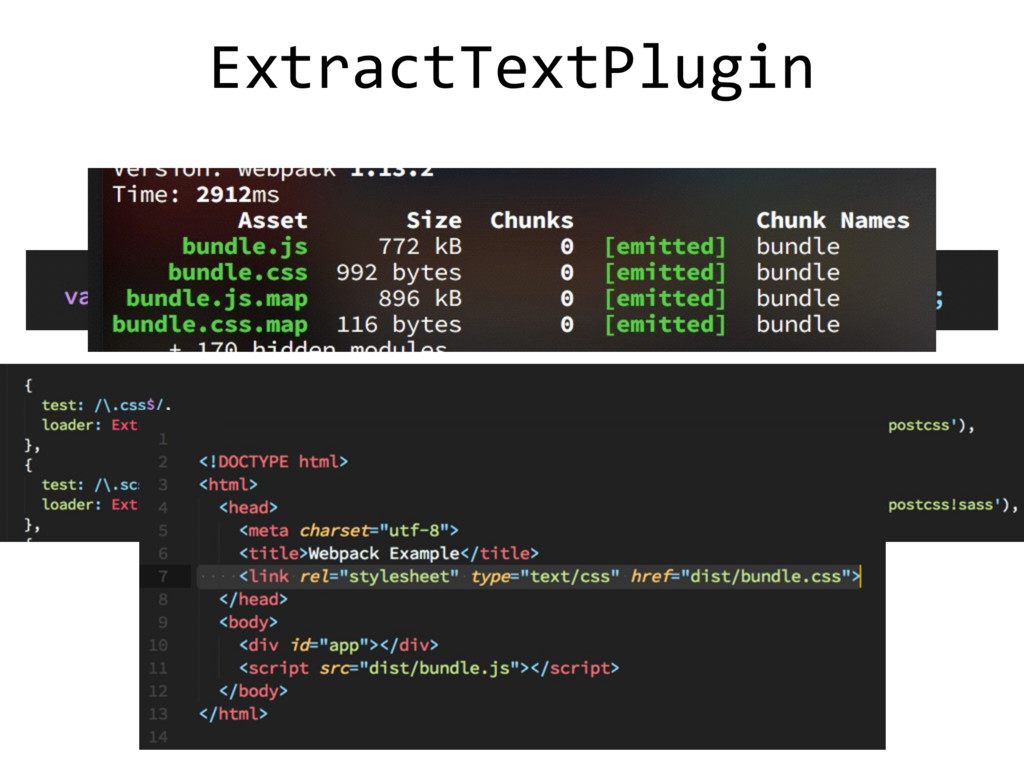
Task: Click the closing '</body>' tag
Action: coord(253,691)
